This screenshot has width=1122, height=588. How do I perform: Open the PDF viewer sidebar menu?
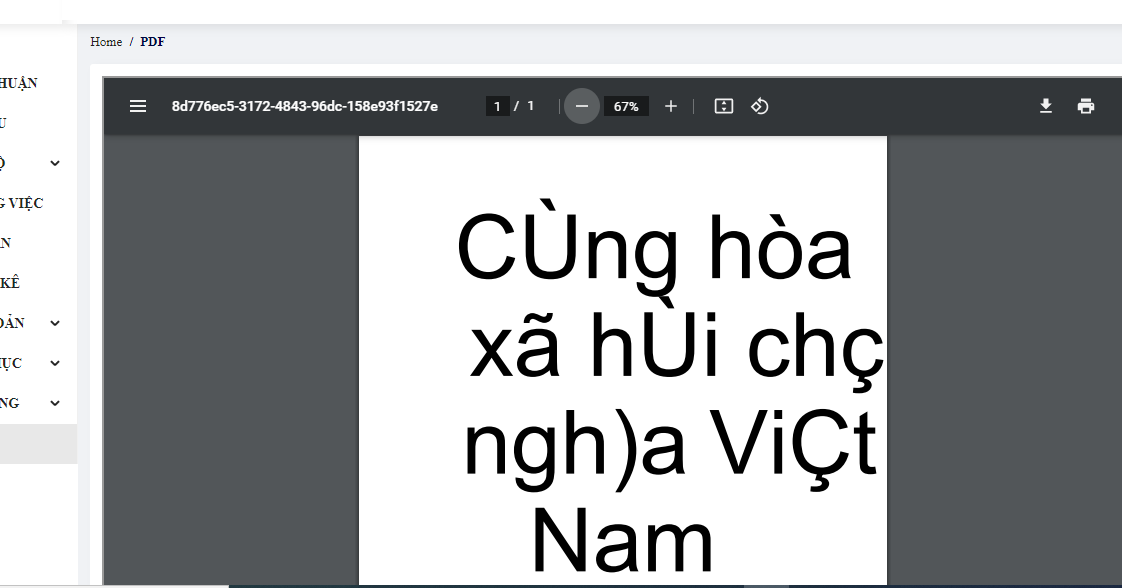click(138, 106)
